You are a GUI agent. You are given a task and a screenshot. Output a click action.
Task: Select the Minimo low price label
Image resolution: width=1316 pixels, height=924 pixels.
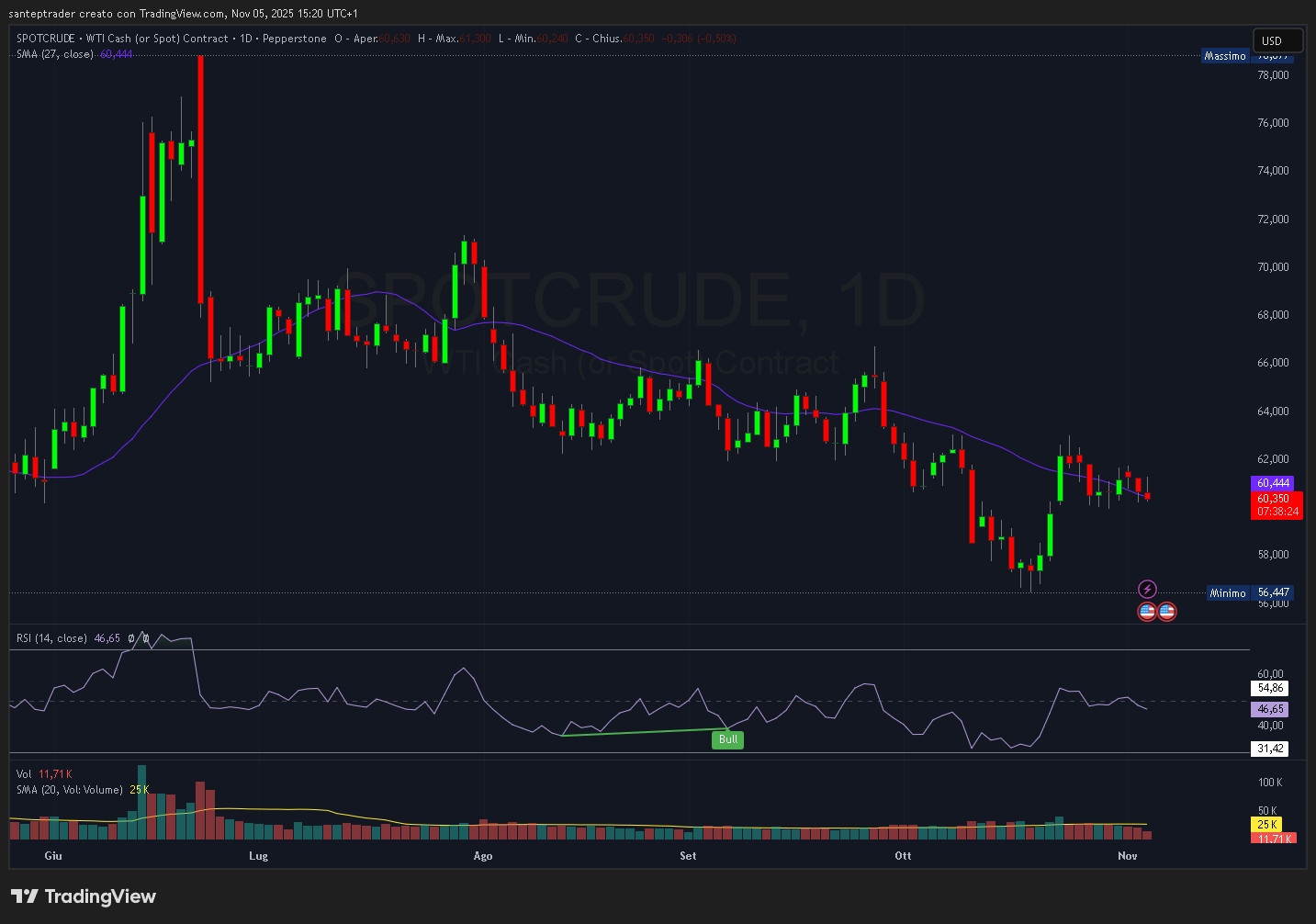click(x=1228, y=593)
